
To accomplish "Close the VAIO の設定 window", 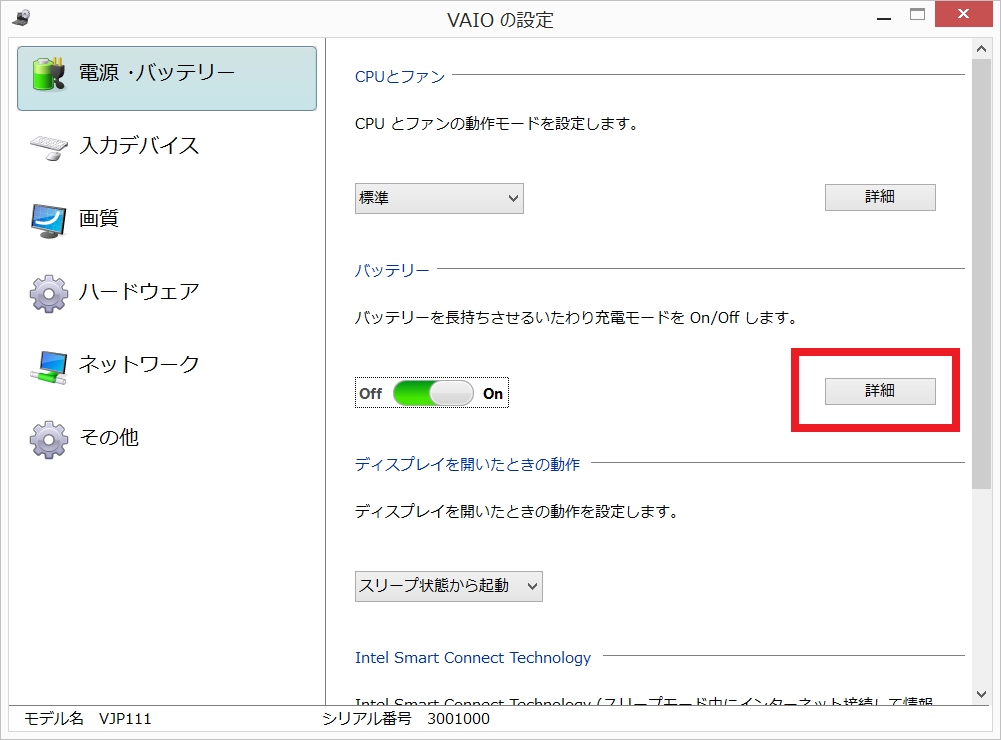I will [x=963, y=14].
